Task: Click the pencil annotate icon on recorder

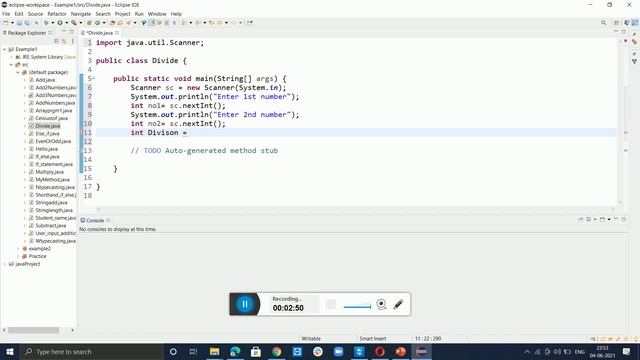Action: 398,304
